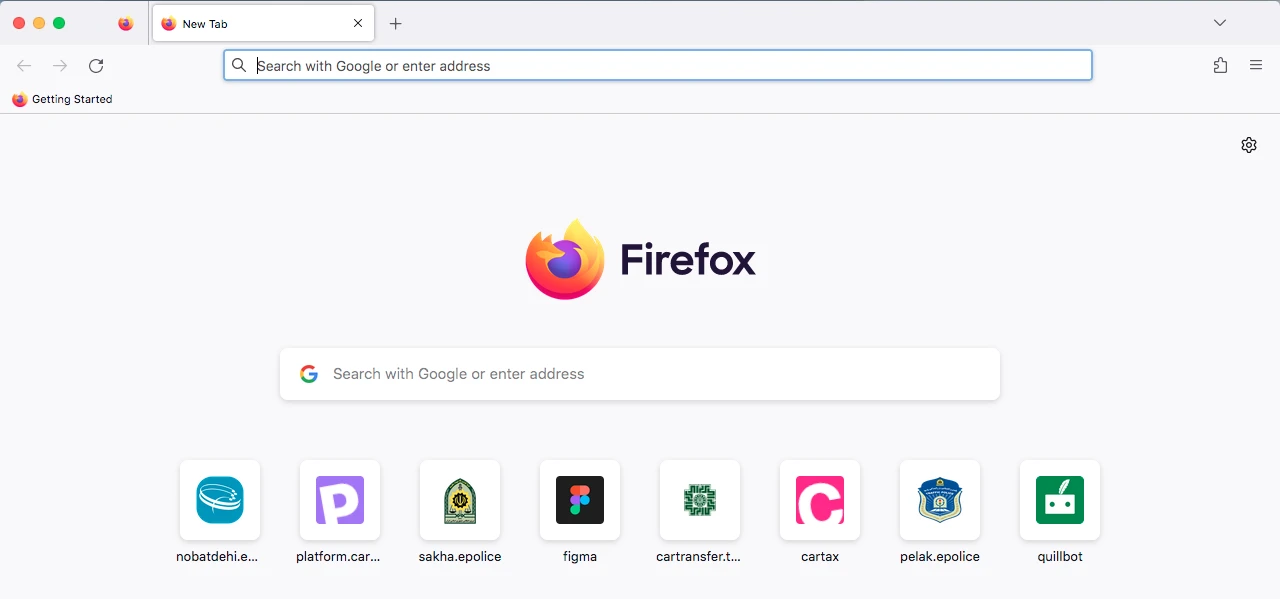This screenshot has height=599, width=1280.
Task: Click the figma label text
Action: [580, 557]
